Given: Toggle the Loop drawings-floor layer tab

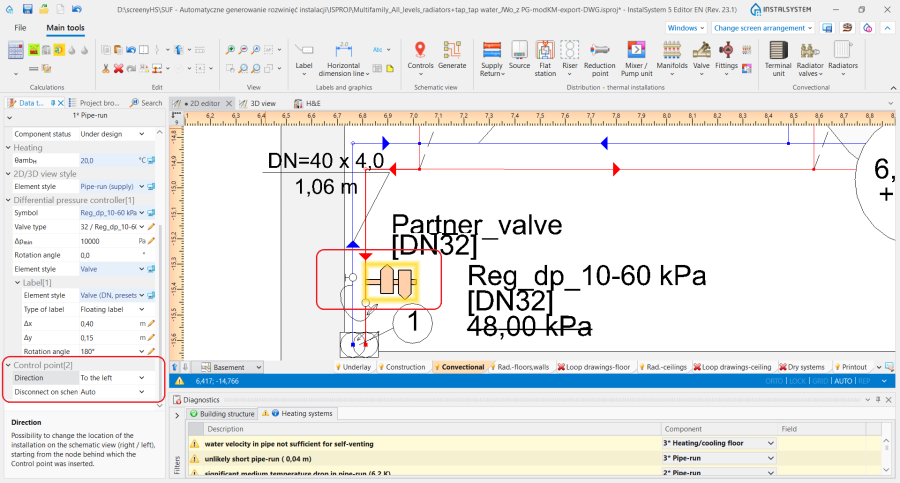Looking at the screenshot, I should click(593, 367).
